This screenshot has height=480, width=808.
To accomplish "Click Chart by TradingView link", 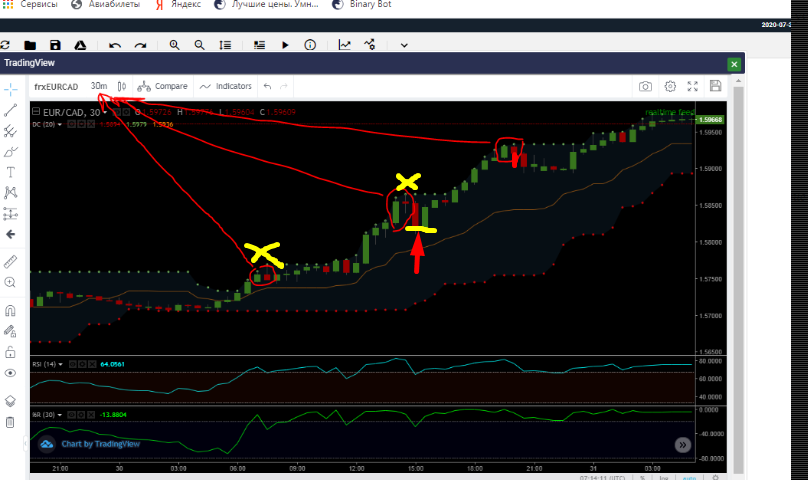I will pos(100,444).
